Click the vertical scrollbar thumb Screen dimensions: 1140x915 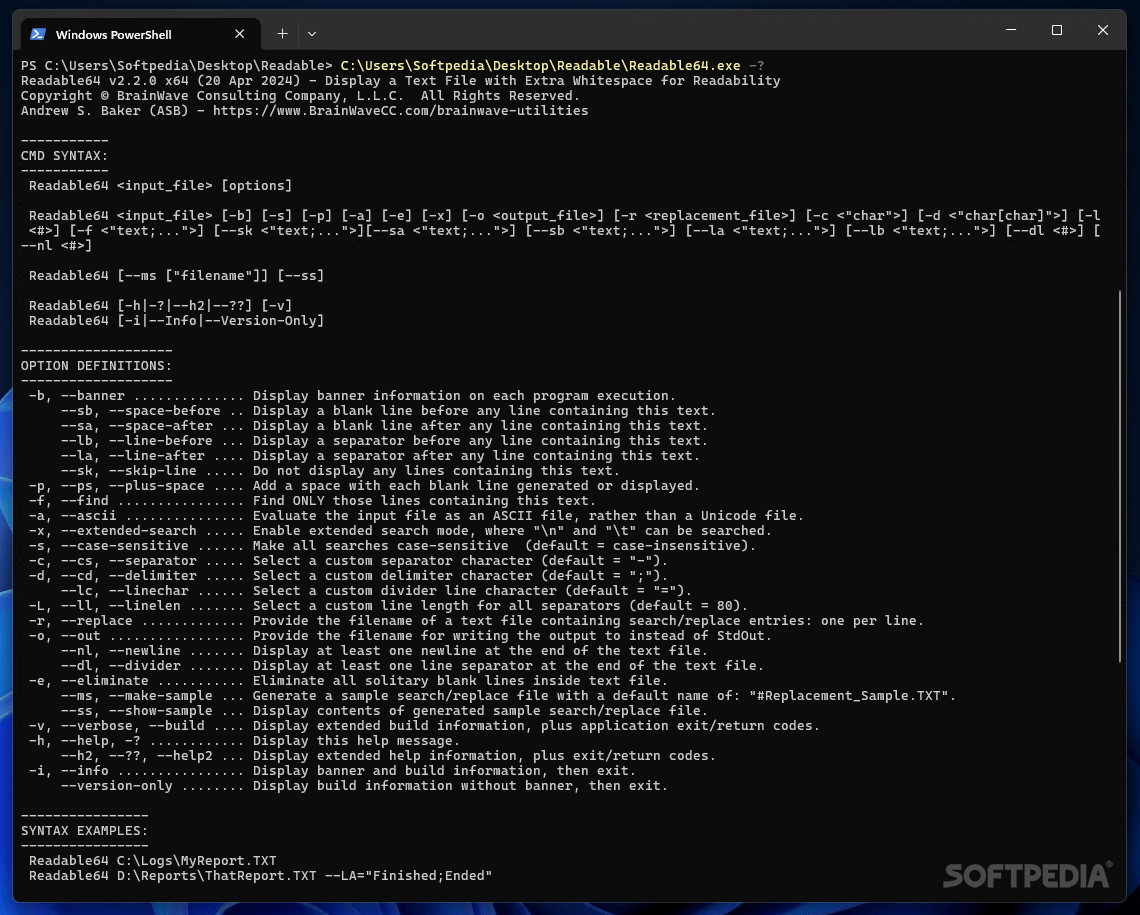(x=1120, y=476)
